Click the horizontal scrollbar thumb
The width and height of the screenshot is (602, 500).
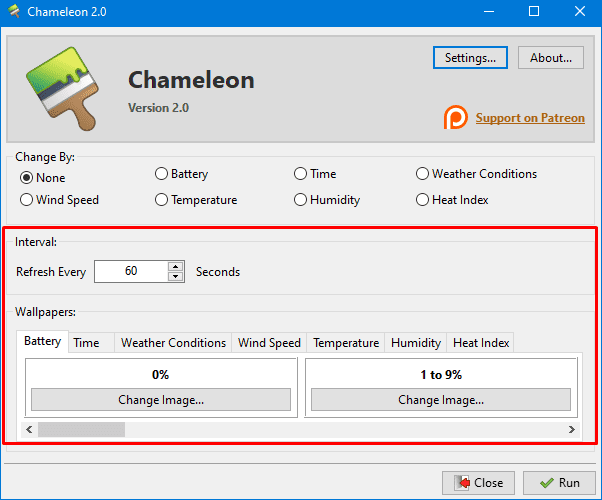tap(81, 429)
